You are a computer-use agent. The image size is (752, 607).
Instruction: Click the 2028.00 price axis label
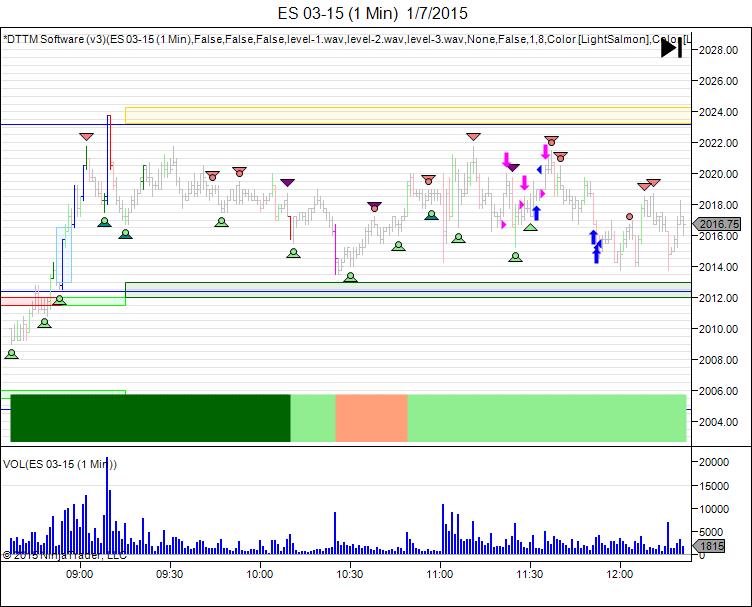[718, 50]
